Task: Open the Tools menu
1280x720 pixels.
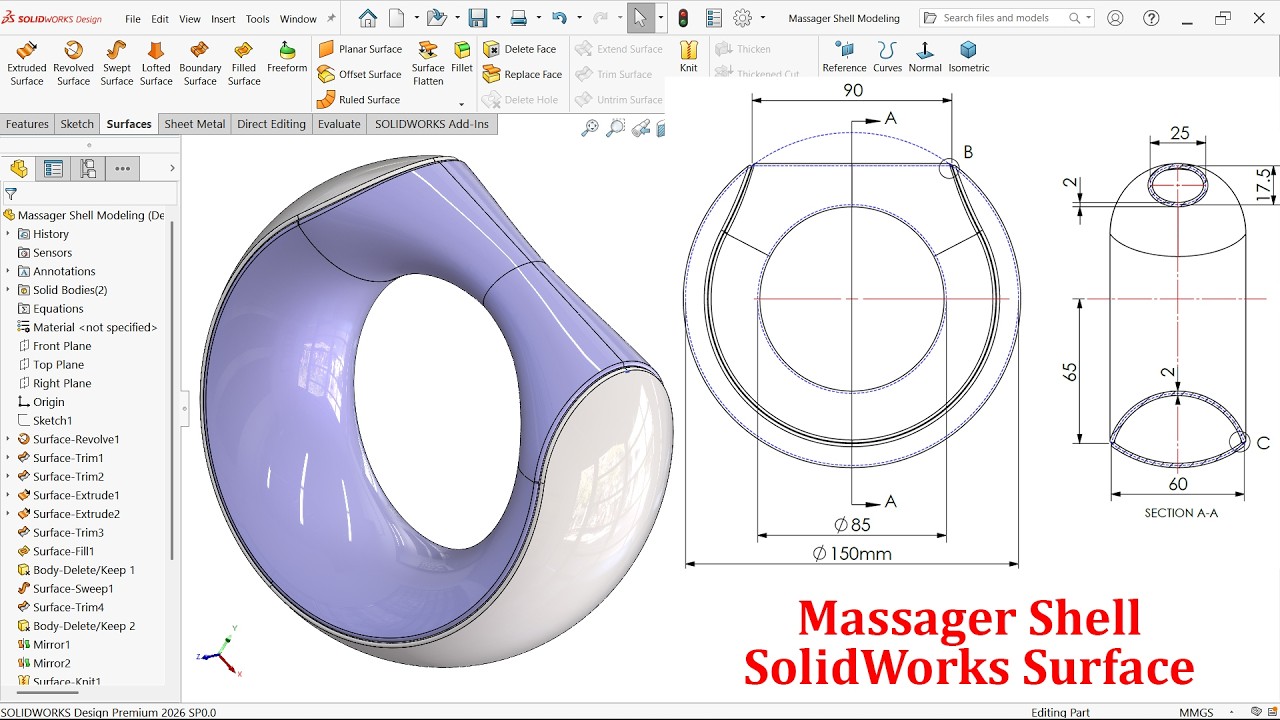Action: 258,19
